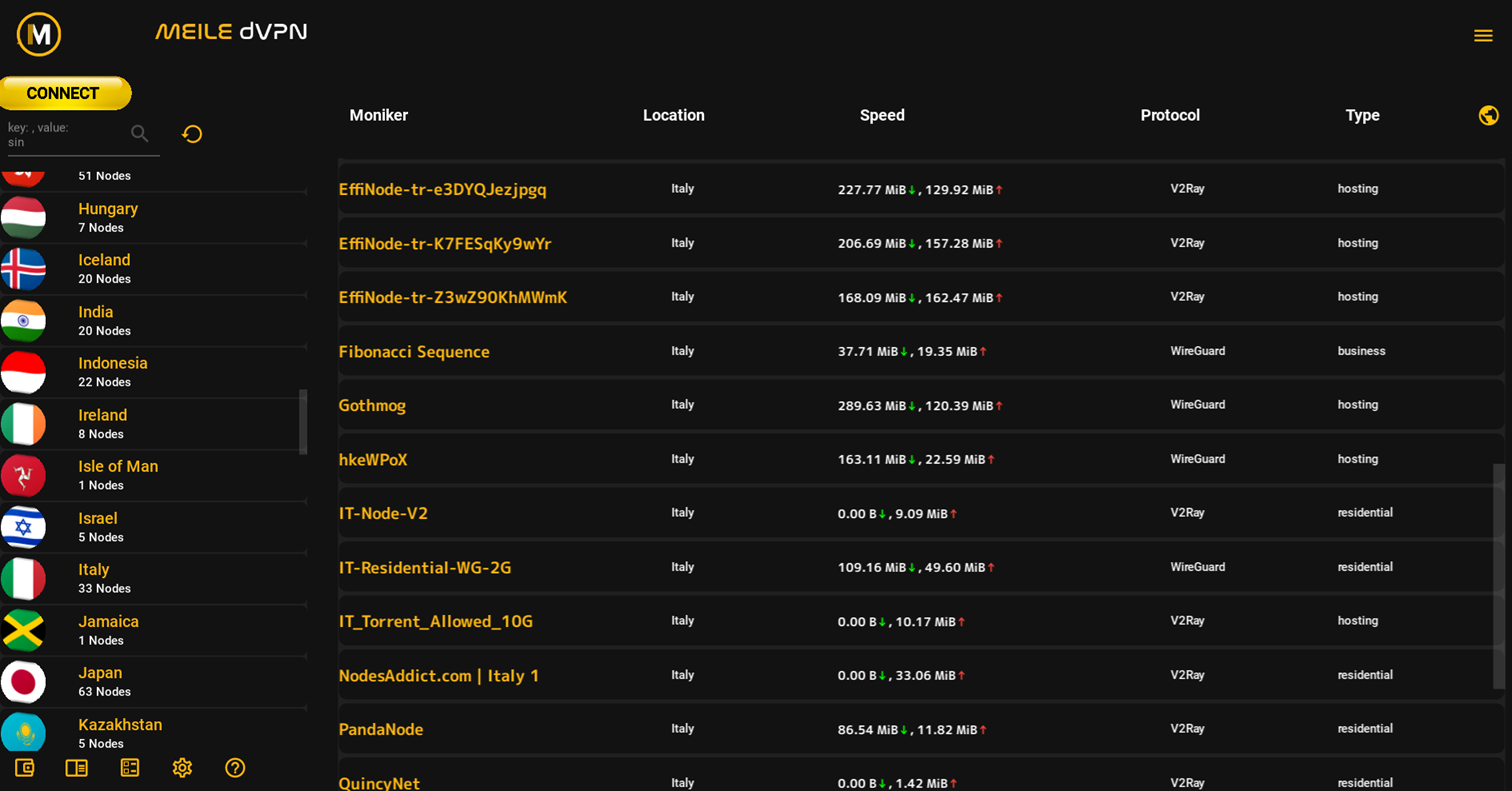The image size is (1512, 791).
Task: Click the Indonesia flag icon
Action: [23, 372]
